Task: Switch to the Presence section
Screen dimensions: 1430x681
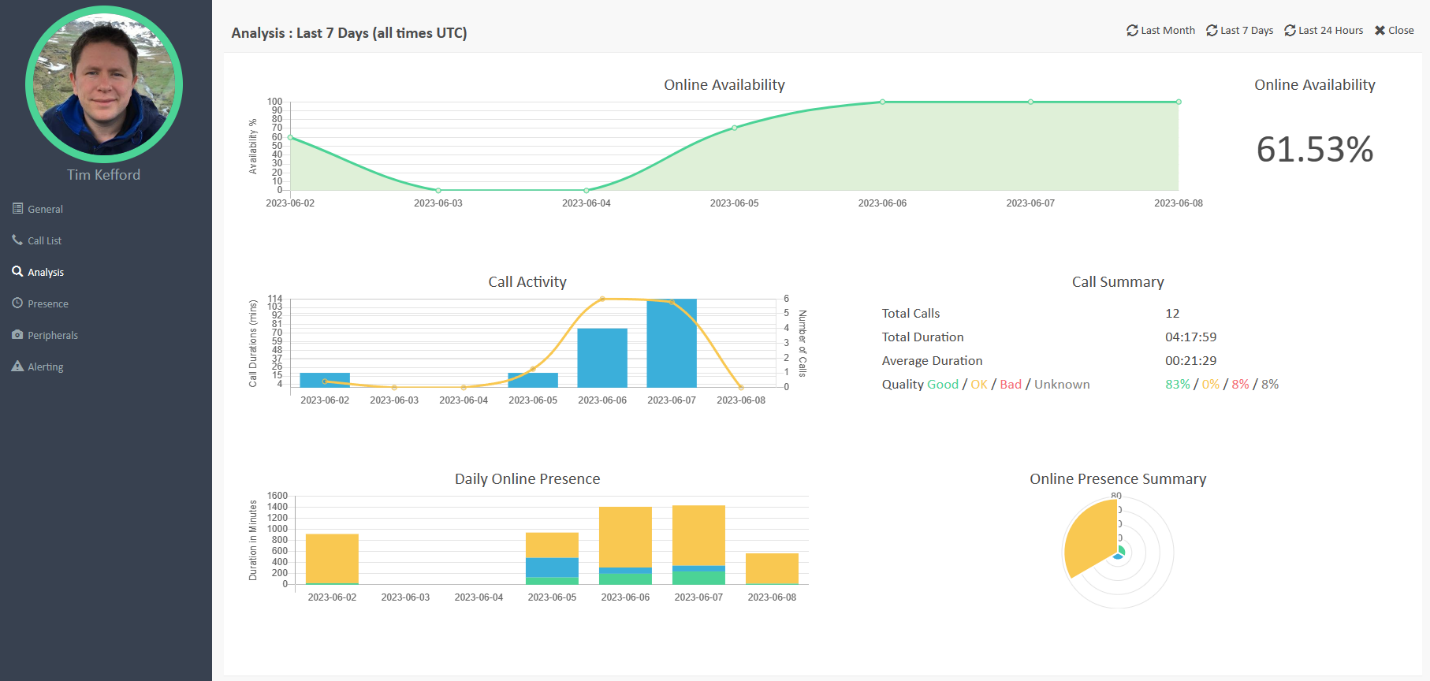Action: click(x=48, y=303)
